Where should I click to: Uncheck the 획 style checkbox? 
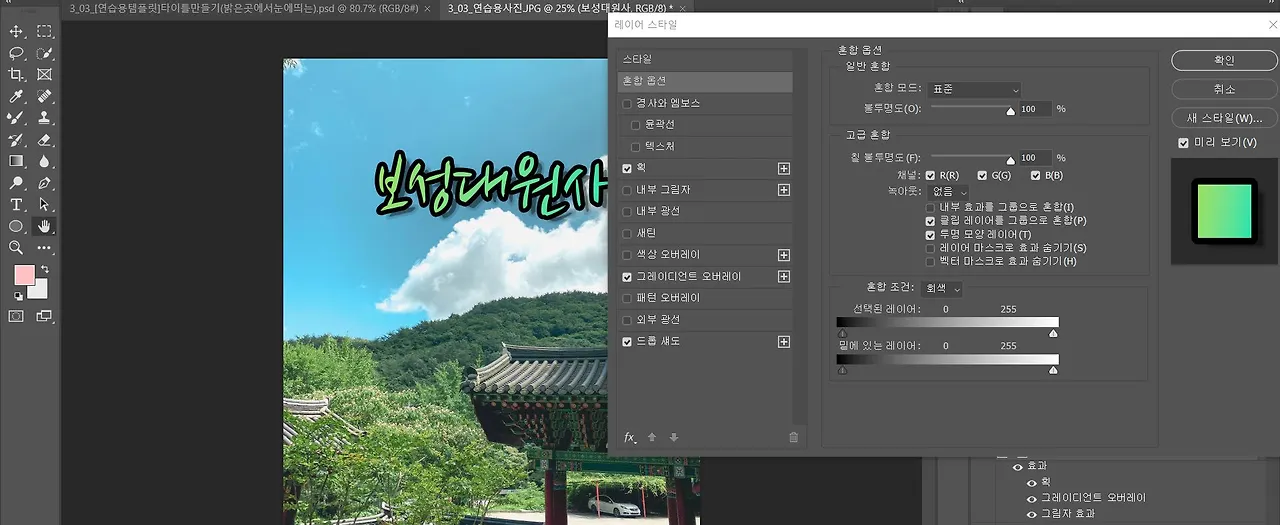point(627,169)
